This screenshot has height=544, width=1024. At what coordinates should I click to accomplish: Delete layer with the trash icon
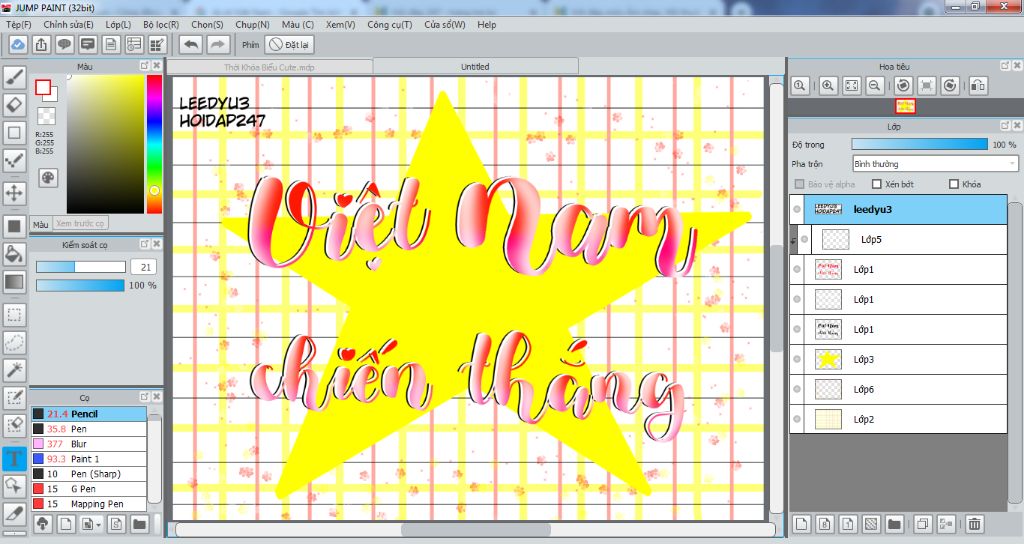point(974,524)
